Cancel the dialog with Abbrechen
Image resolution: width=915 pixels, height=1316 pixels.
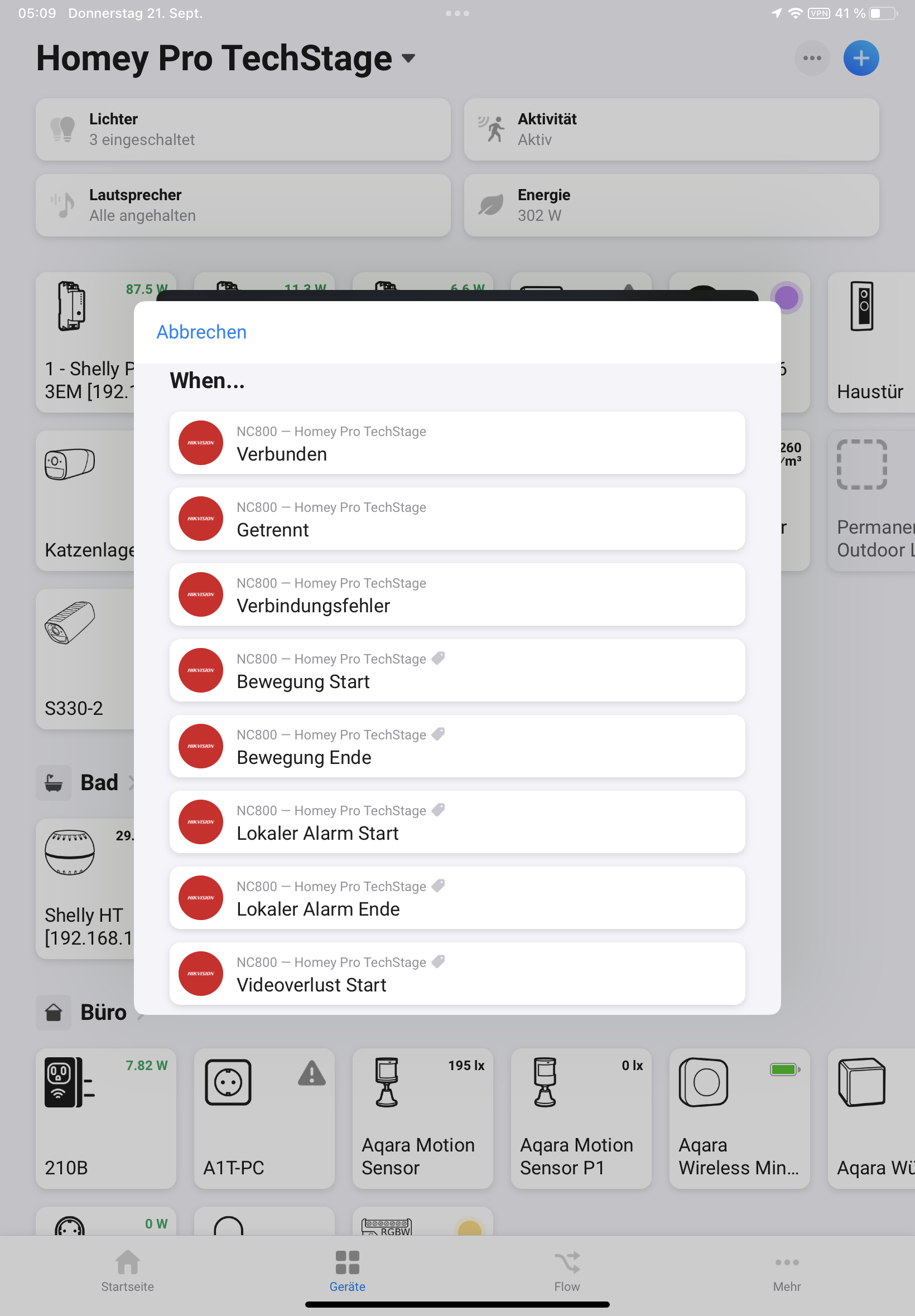click(201, 332)
